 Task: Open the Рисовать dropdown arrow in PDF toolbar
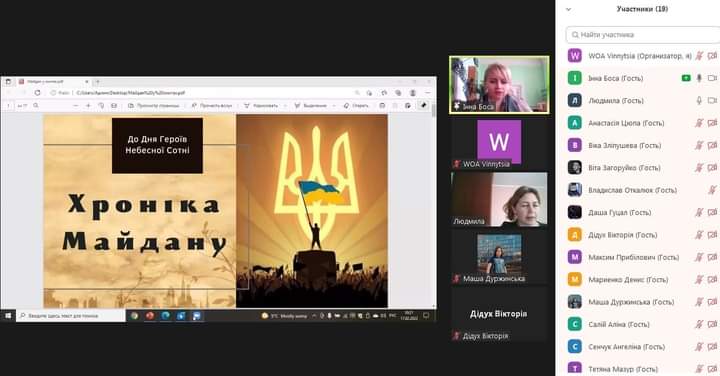click(285, 106)
